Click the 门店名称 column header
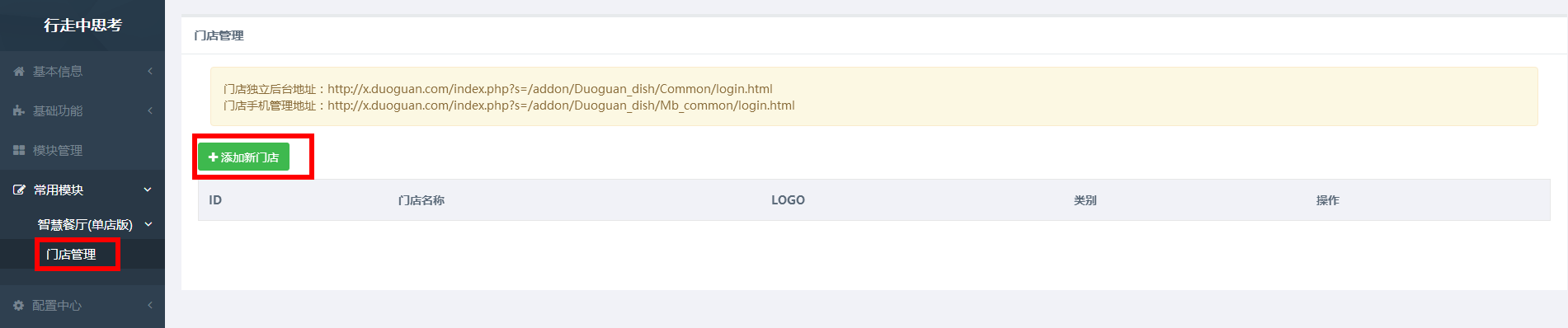 (x=421, y=200)
